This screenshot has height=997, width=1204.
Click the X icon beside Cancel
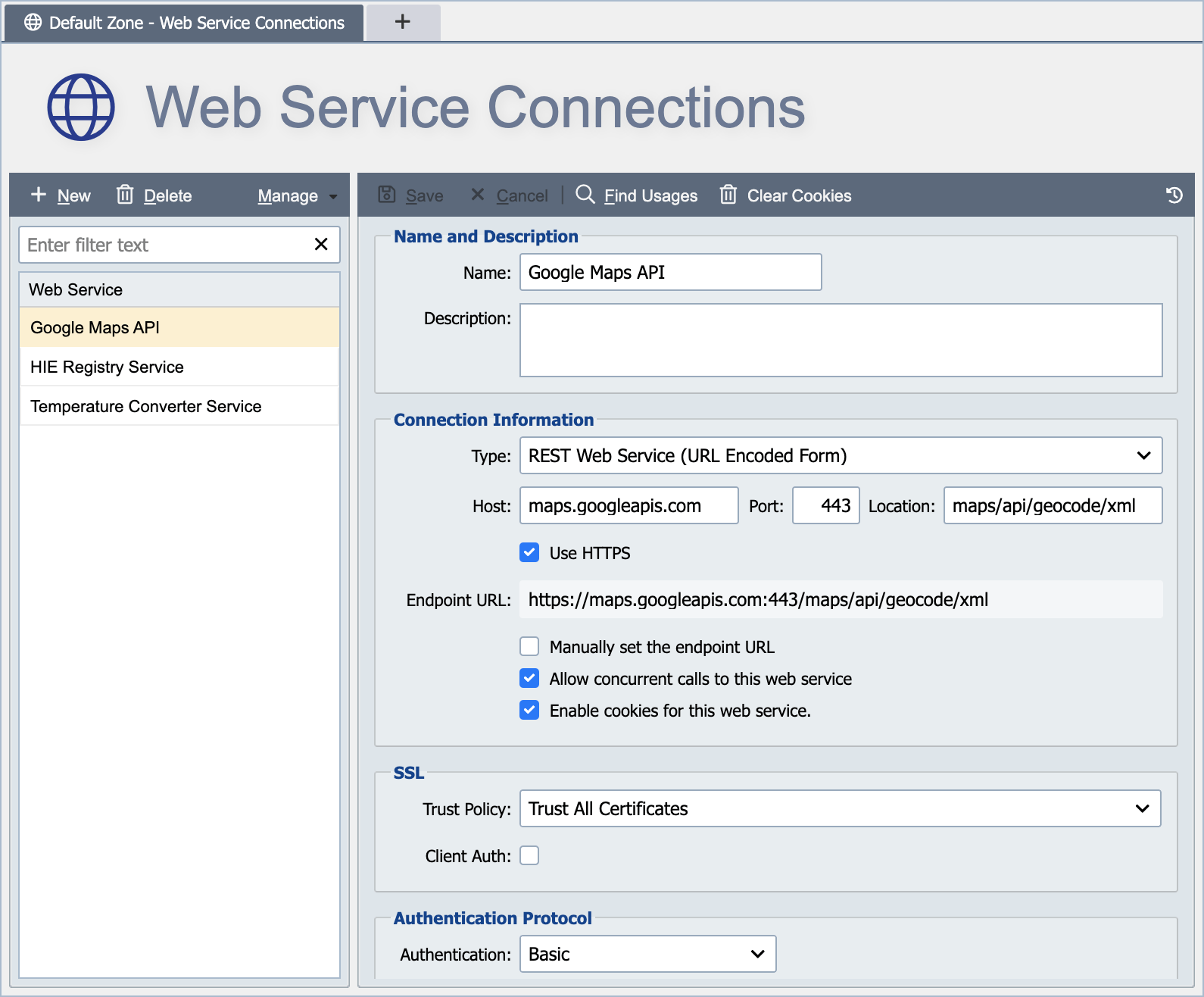tap(477, 195)
